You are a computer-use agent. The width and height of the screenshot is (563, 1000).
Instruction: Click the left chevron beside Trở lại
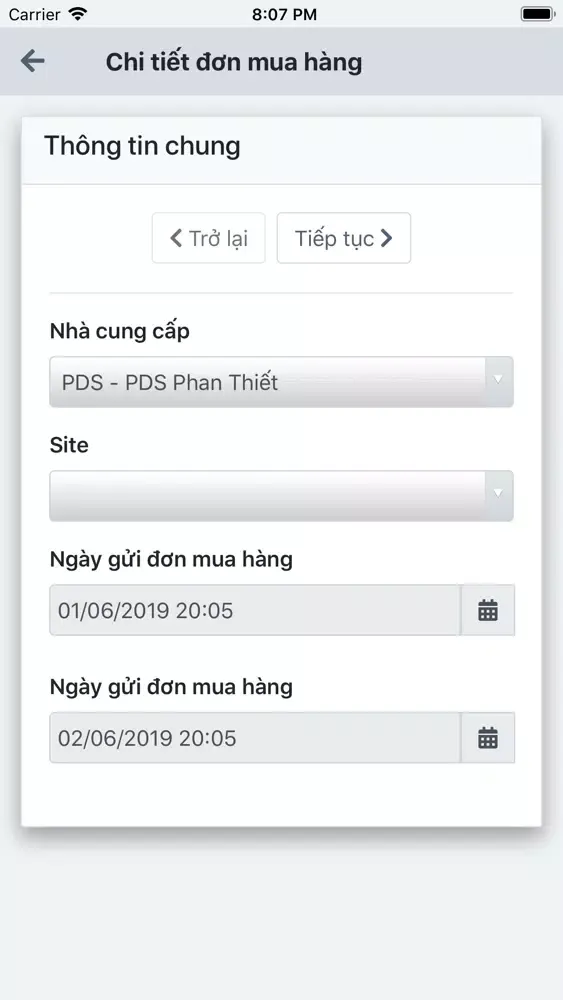[176, 239]
